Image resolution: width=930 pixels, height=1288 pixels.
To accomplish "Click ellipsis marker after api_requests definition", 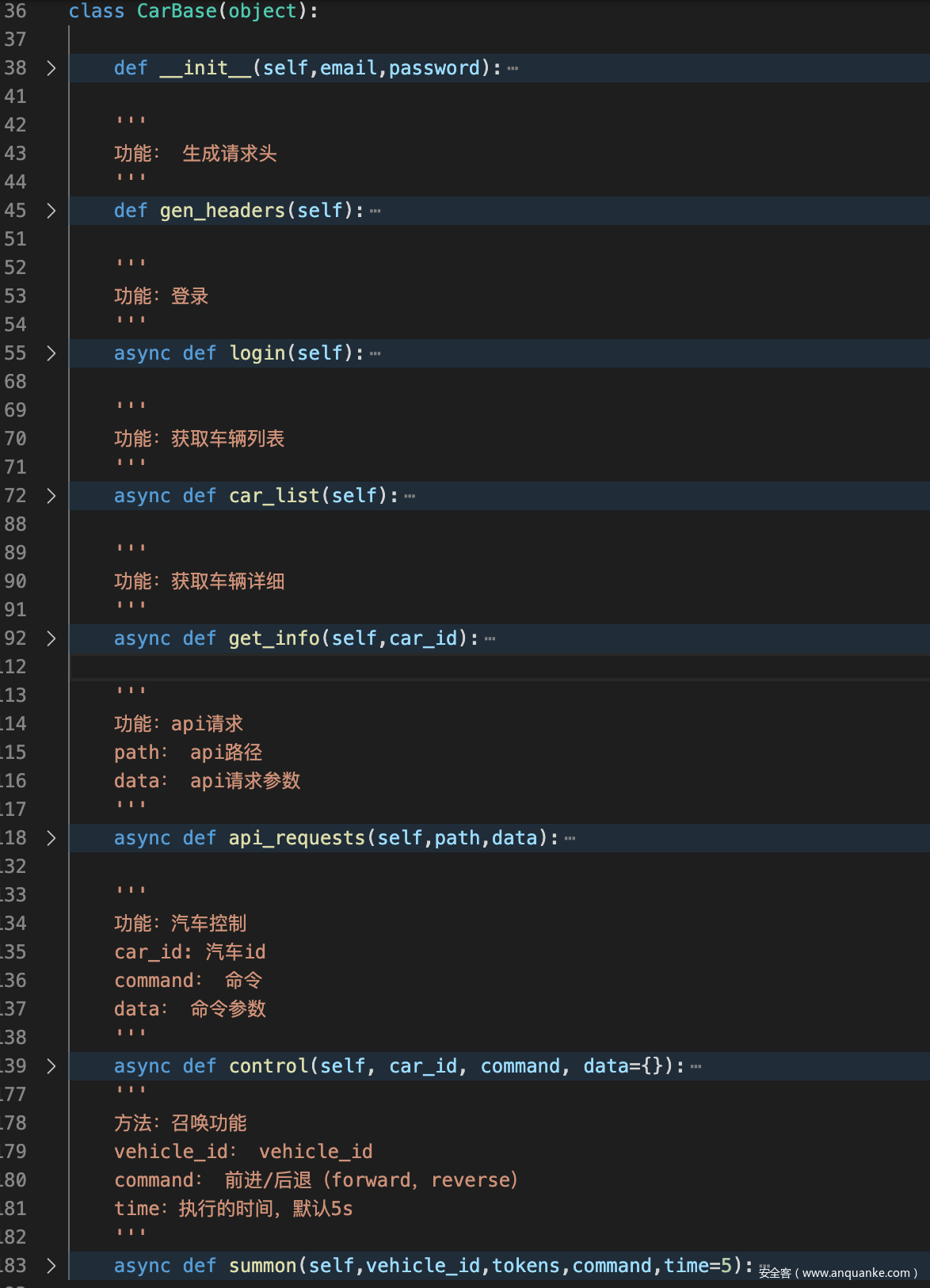I will pyautogui.click(x=570, y=839).
